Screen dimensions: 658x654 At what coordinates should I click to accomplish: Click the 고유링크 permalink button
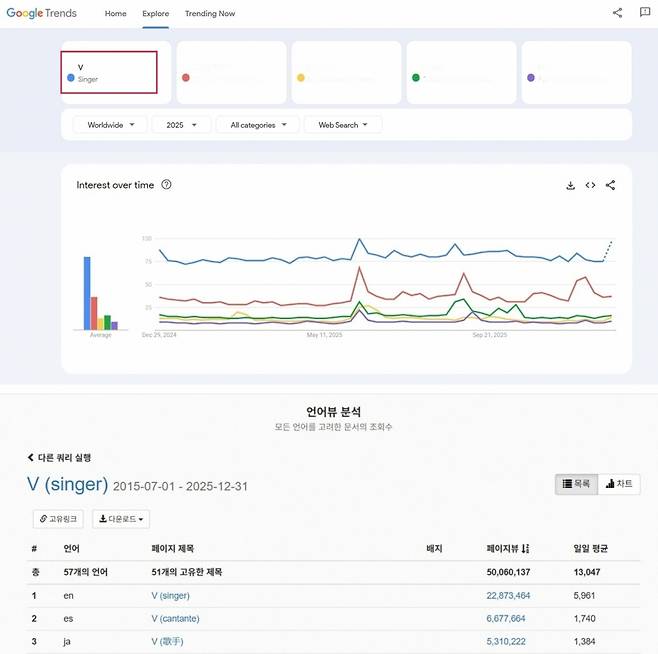[x=58, y=519]
